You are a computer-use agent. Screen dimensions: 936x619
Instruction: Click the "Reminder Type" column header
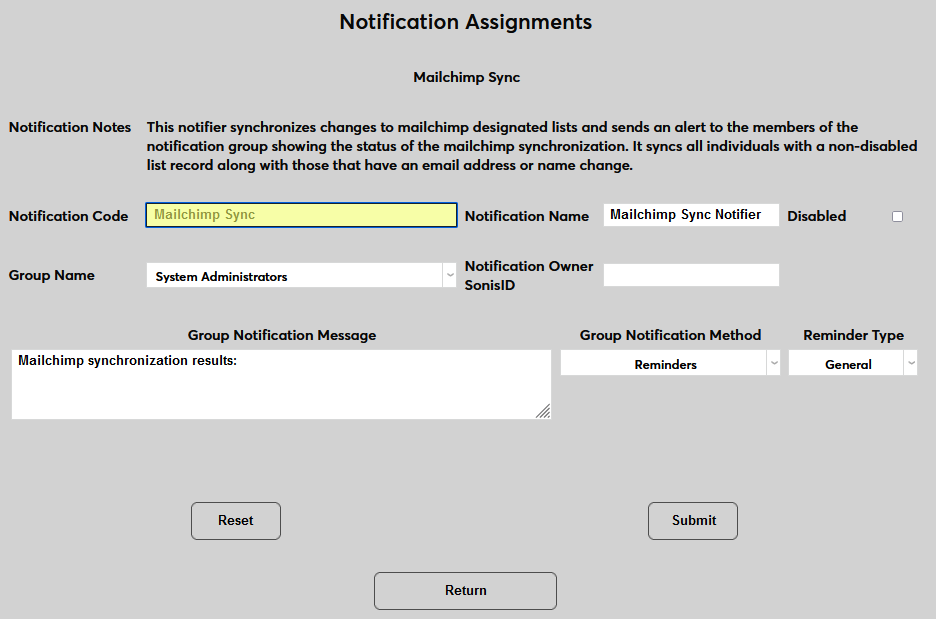853,335
